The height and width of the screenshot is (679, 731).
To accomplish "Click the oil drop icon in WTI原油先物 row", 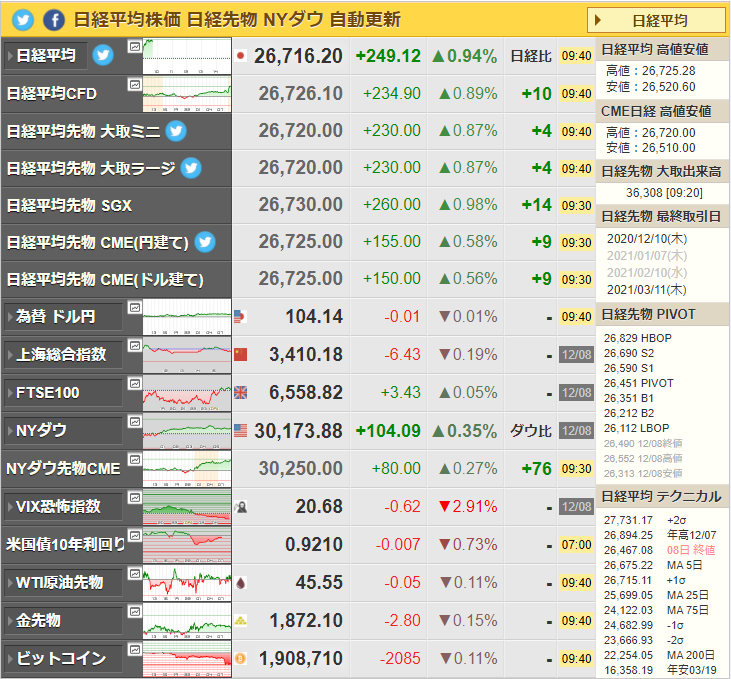I will click(x=241, y=582).
